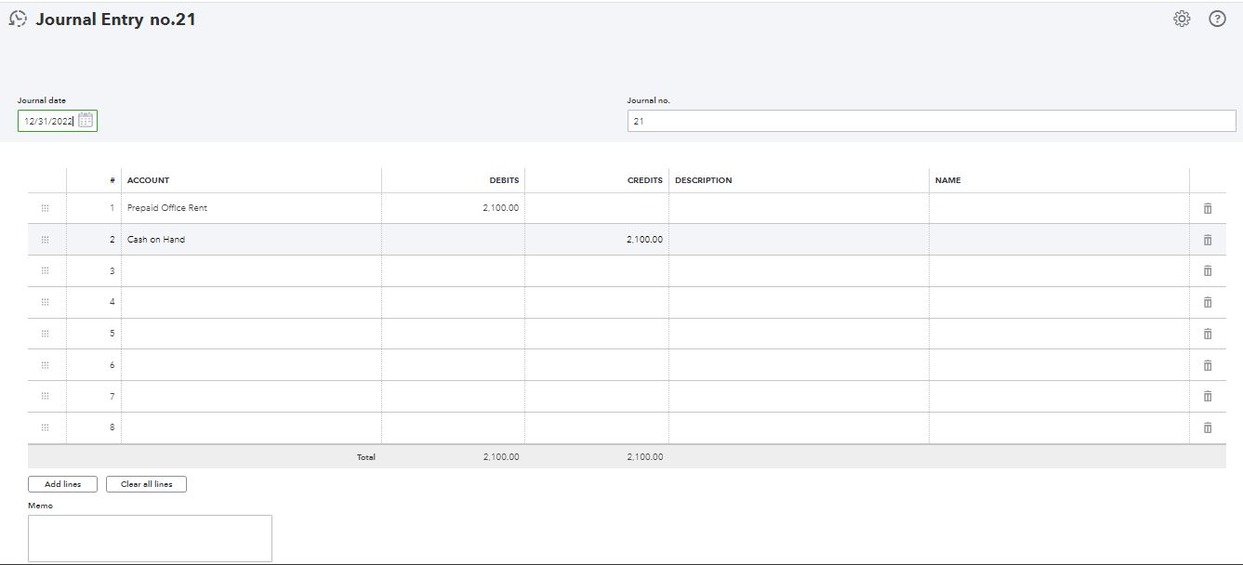Click trash icon for line 8
Screen dimensions: 1243x565
[1207, 428]
